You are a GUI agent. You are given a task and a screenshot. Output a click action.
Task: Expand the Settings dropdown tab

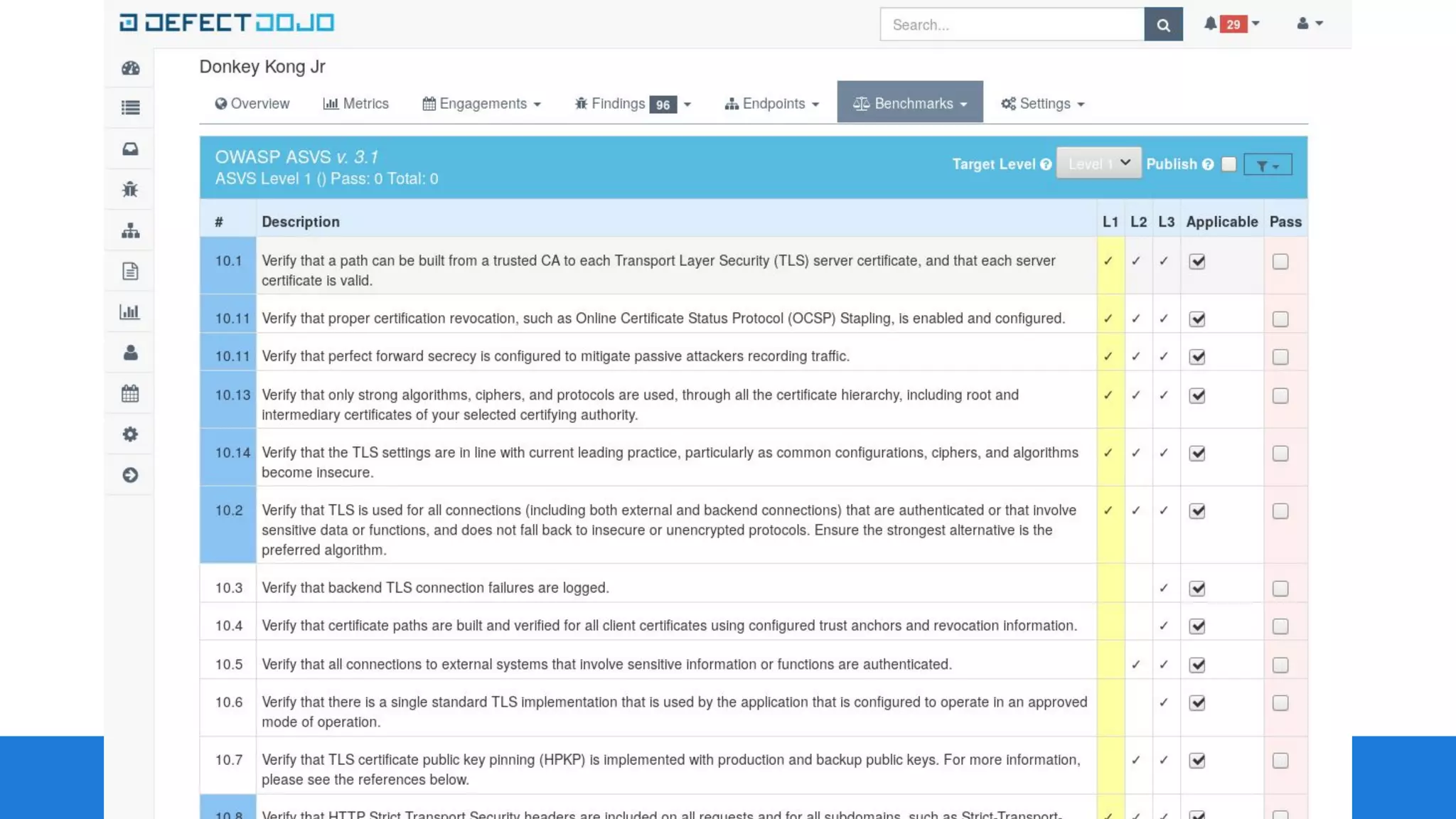pyautogui.click(x=1042, y=104)
